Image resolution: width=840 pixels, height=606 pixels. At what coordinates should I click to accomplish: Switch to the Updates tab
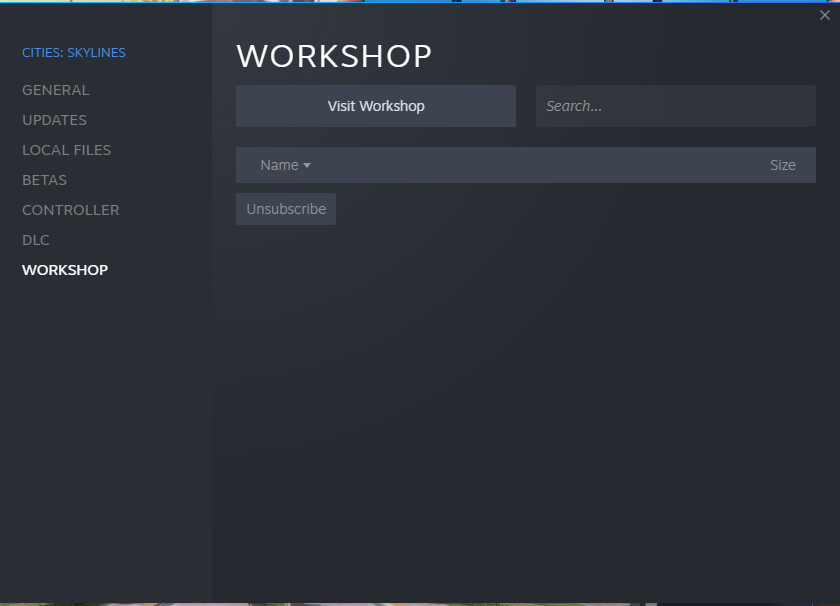pos(54,120)
